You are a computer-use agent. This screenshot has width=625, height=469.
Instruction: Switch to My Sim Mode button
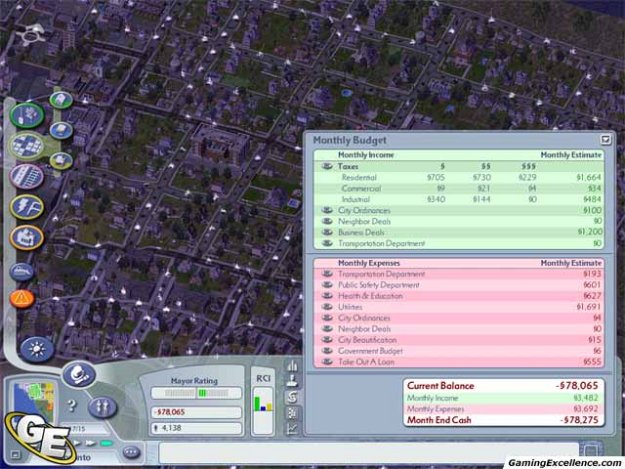click(102, 407)
